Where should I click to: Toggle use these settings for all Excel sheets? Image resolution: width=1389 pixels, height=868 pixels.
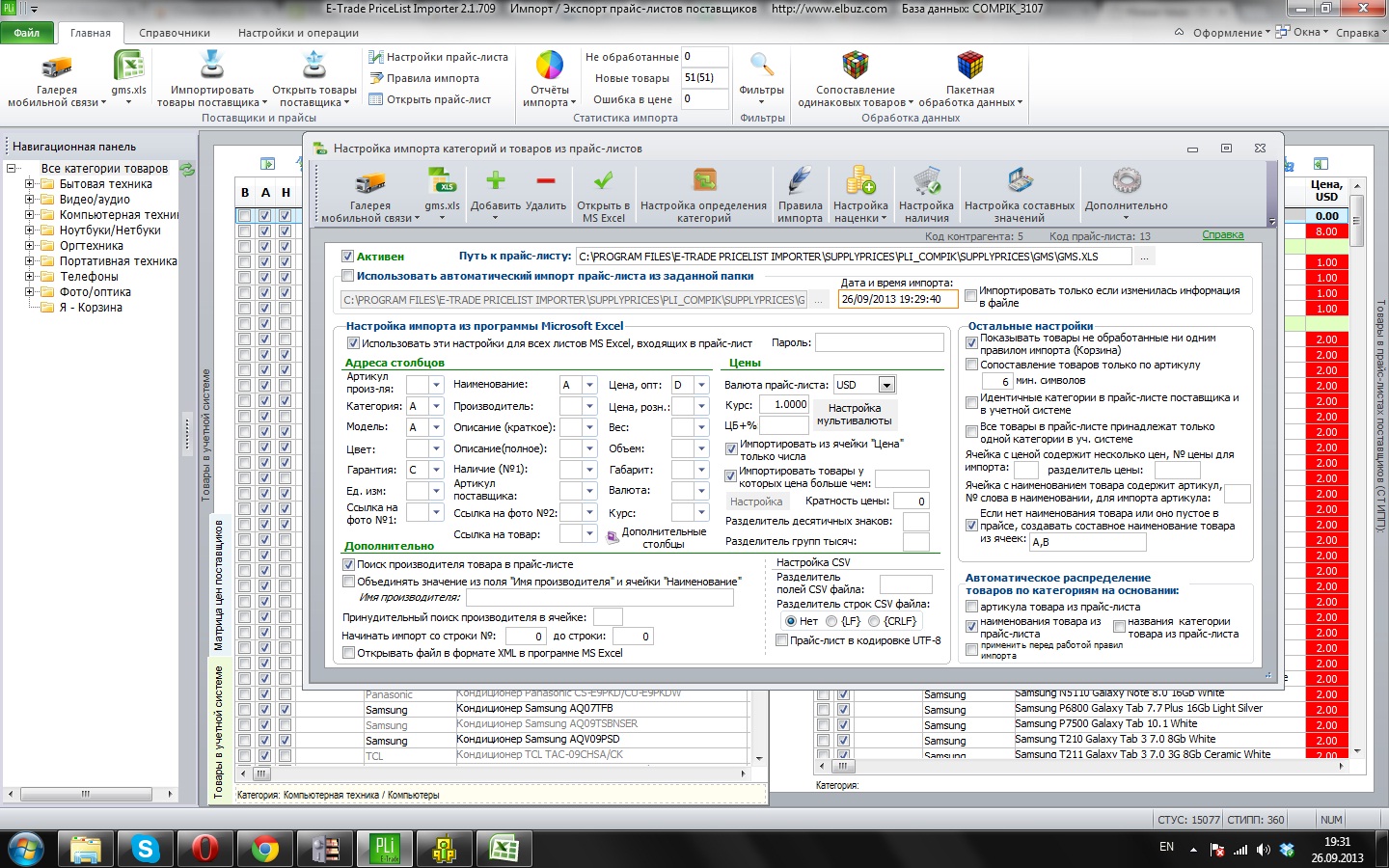(x=353, y=343)
